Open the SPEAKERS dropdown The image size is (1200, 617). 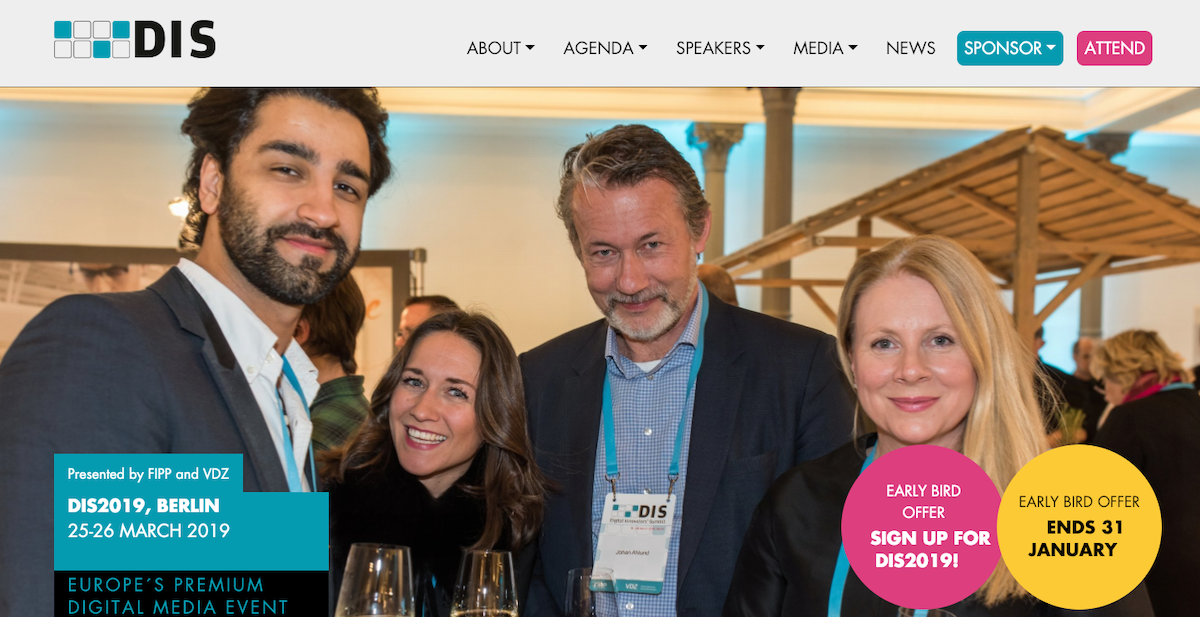click(x=720, y=48)
